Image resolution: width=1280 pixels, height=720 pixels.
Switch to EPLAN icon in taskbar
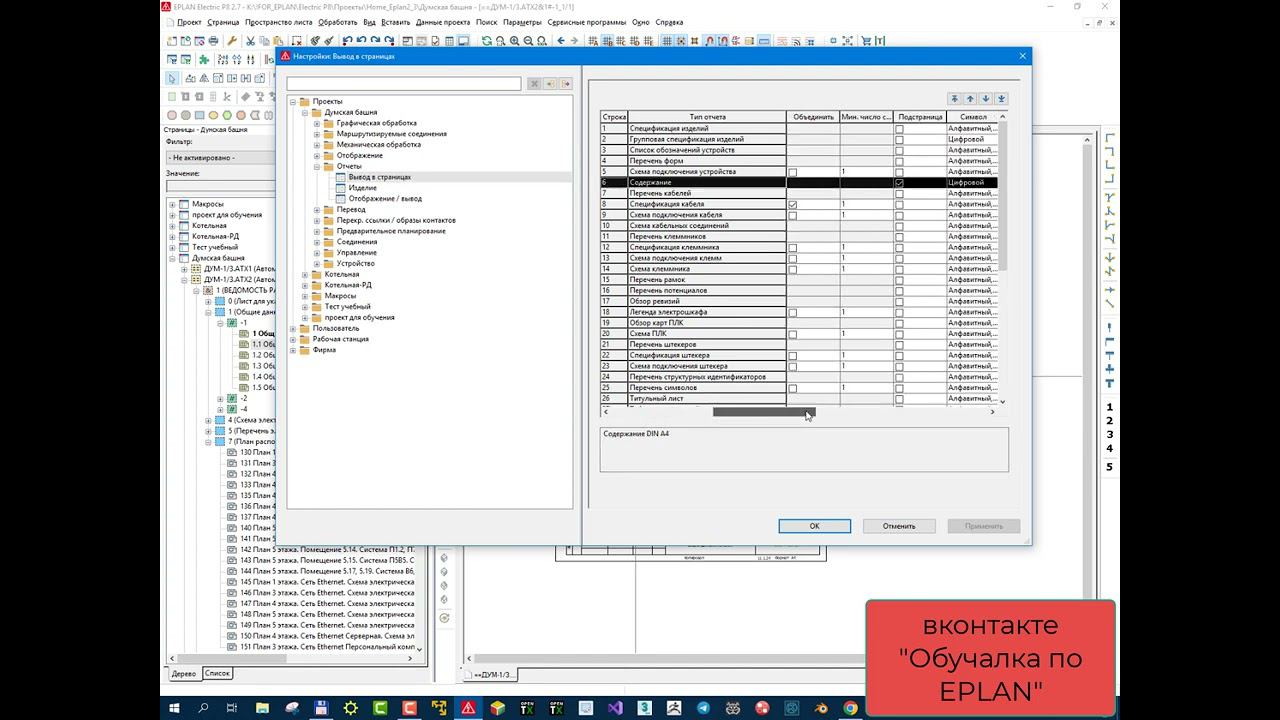pyautogui.click(x=468, y=708)
